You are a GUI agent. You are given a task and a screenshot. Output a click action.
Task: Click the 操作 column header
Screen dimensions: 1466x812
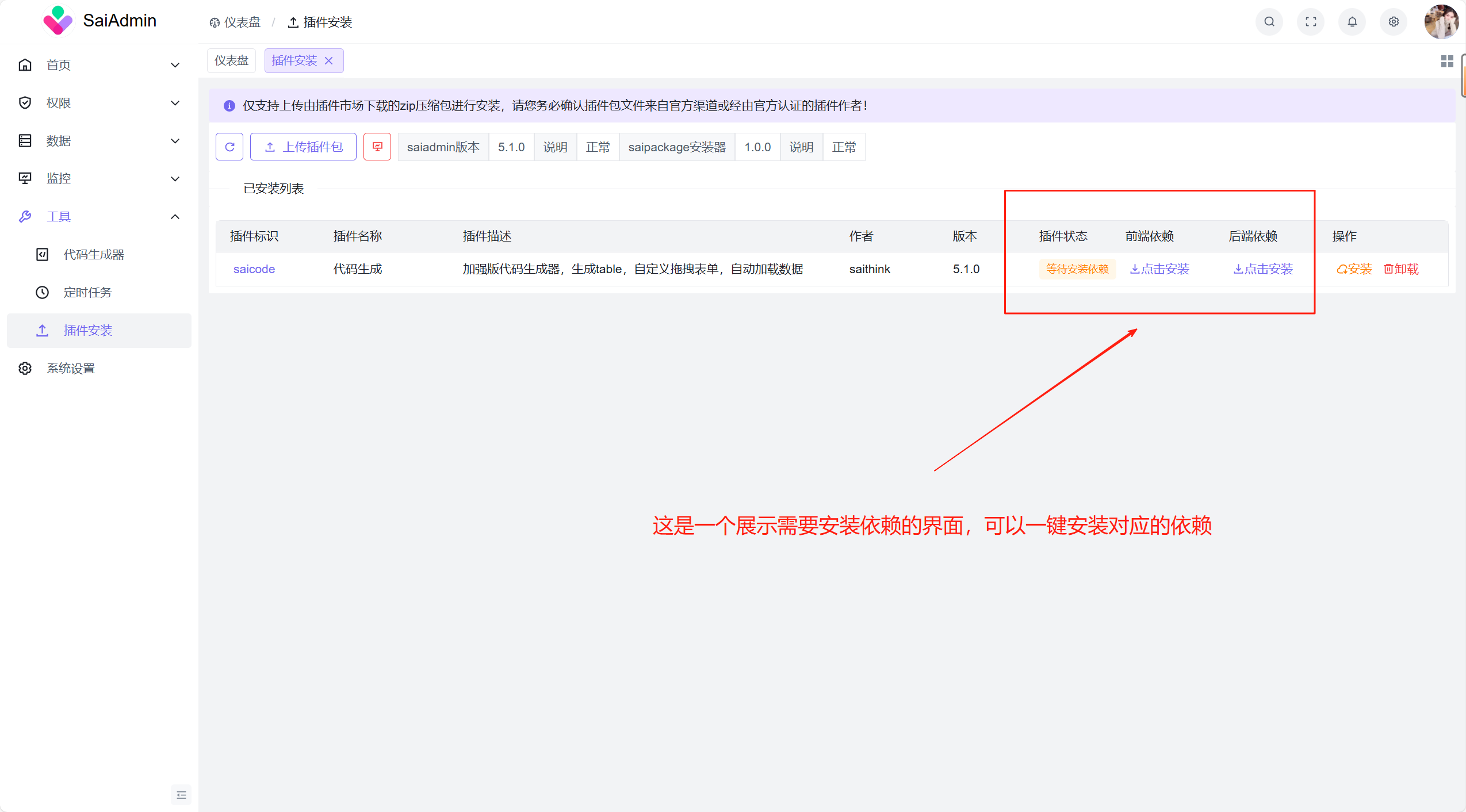click(1344, 236)
